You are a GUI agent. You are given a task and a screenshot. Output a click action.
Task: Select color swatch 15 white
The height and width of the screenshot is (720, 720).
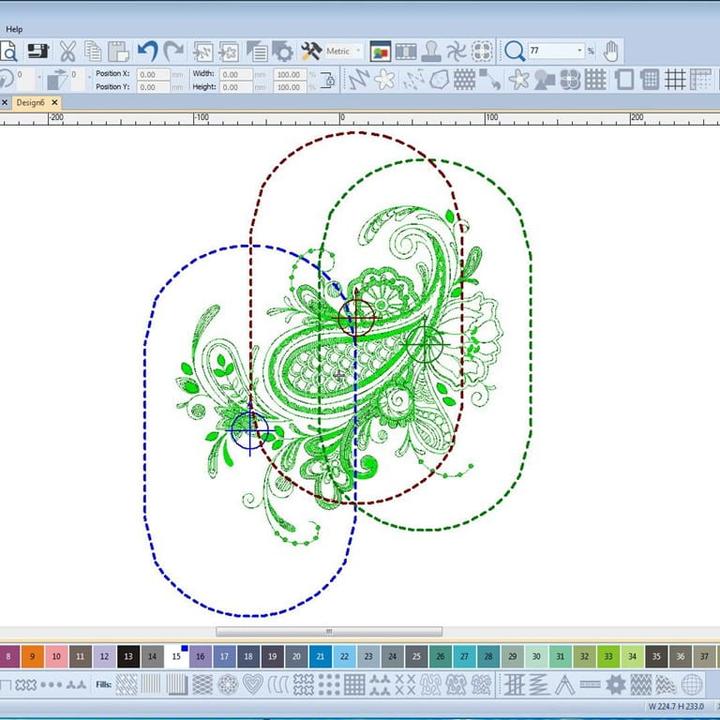point(176,656)
